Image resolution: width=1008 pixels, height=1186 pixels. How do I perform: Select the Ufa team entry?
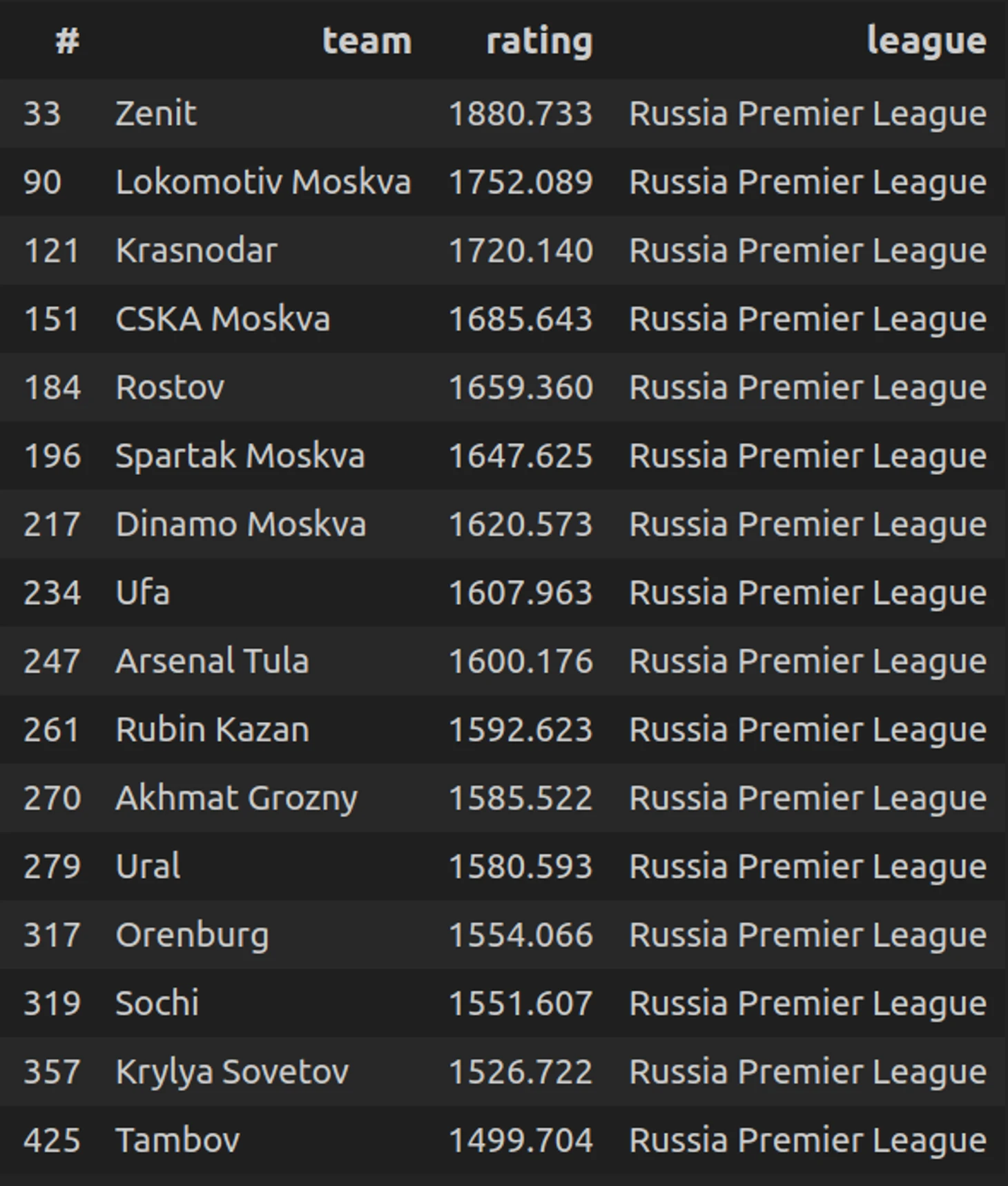[142, 592]
